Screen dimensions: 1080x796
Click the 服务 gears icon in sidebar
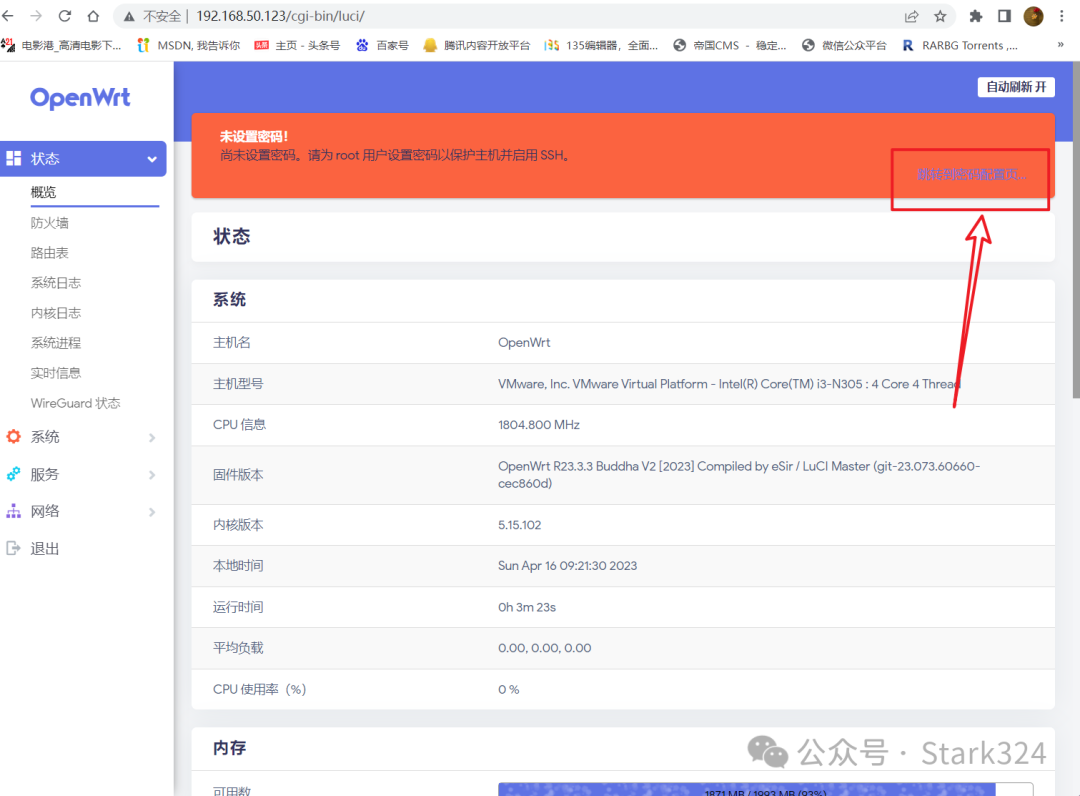[x=13, y=474]
